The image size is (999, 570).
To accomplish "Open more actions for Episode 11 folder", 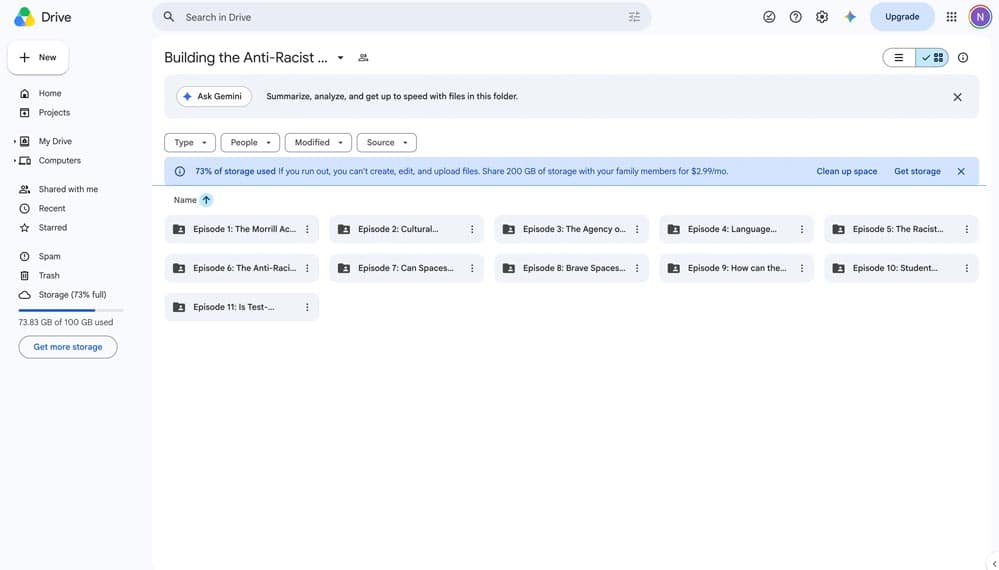I will pyautogui.click(x=307, y=307).
